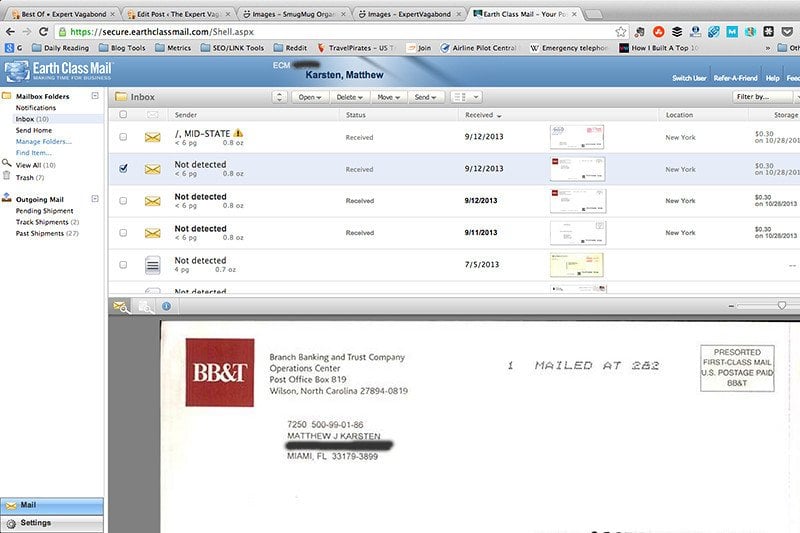Adjust the preview zoom slider handle

[782, 305]
